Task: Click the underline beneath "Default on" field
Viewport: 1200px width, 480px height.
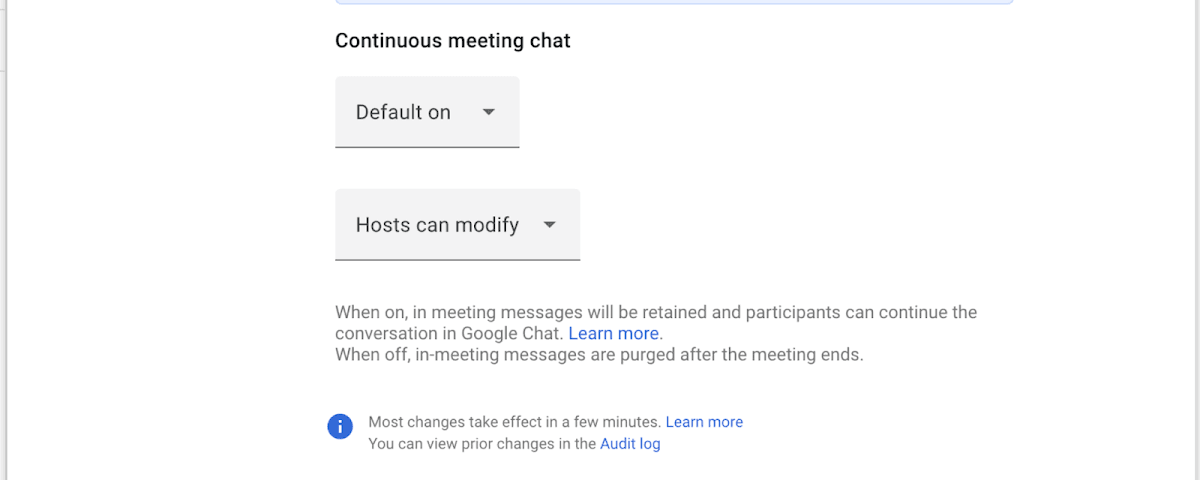Action: coord(427,147)
